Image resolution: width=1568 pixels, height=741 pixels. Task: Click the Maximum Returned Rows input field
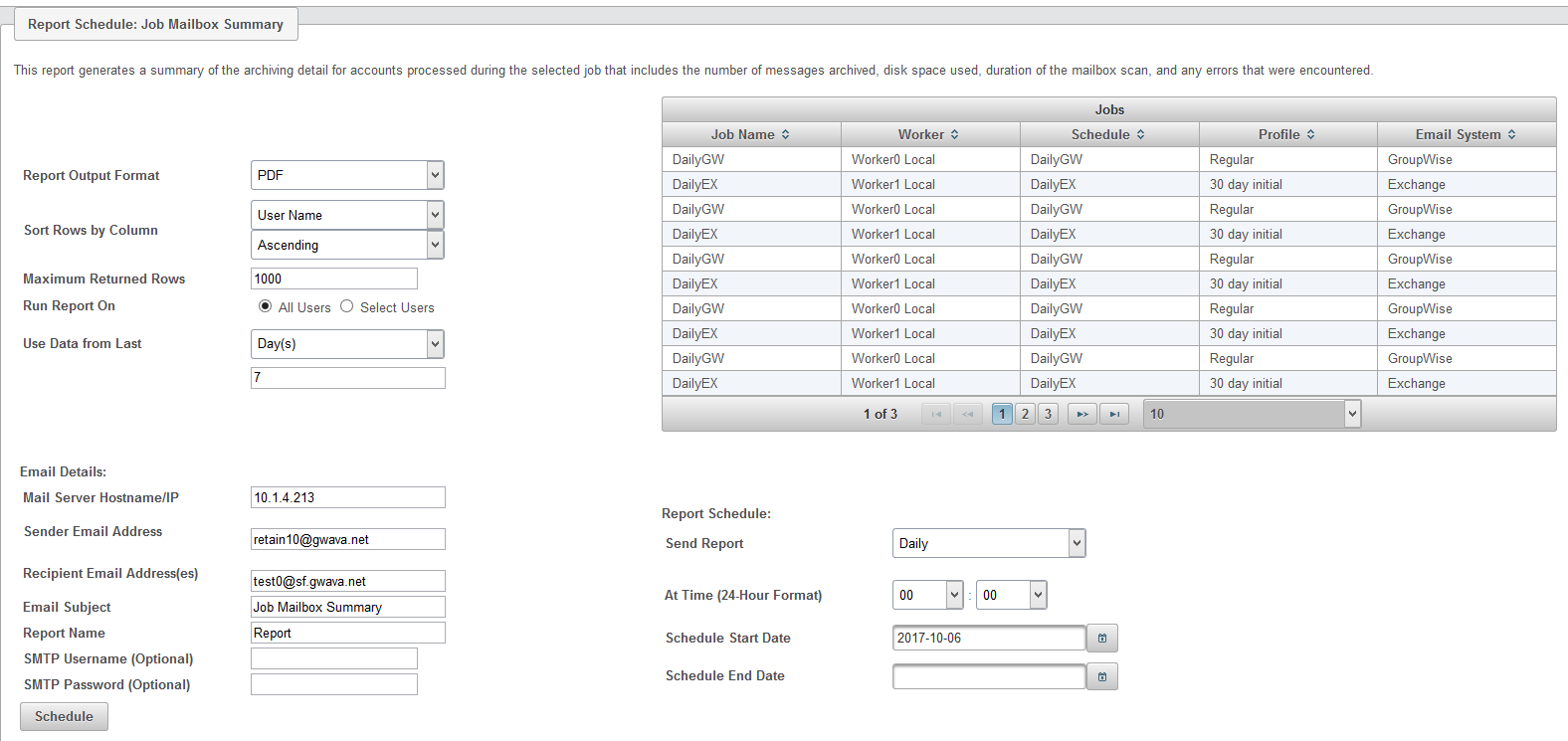click(x=333, y=278)
